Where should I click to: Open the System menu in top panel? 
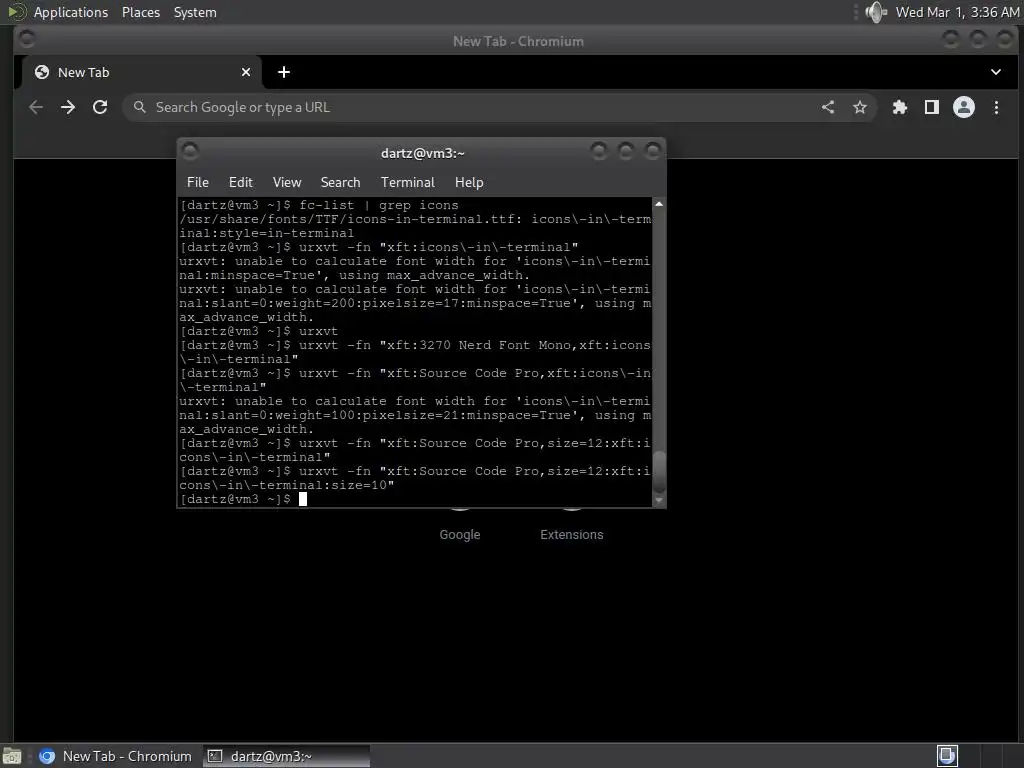coord(195,12)
